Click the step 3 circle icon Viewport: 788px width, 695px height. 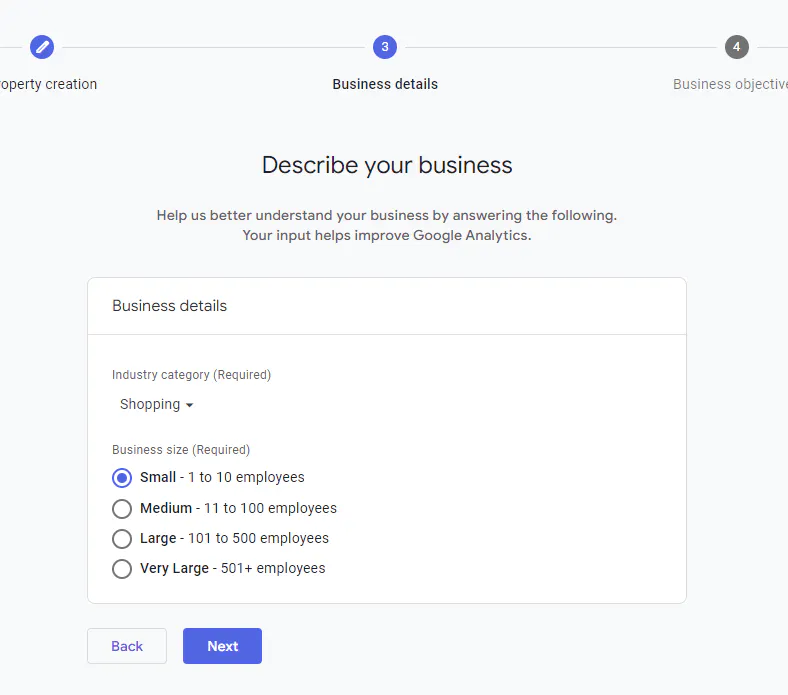pyautogui.click(x=385, y=47)
